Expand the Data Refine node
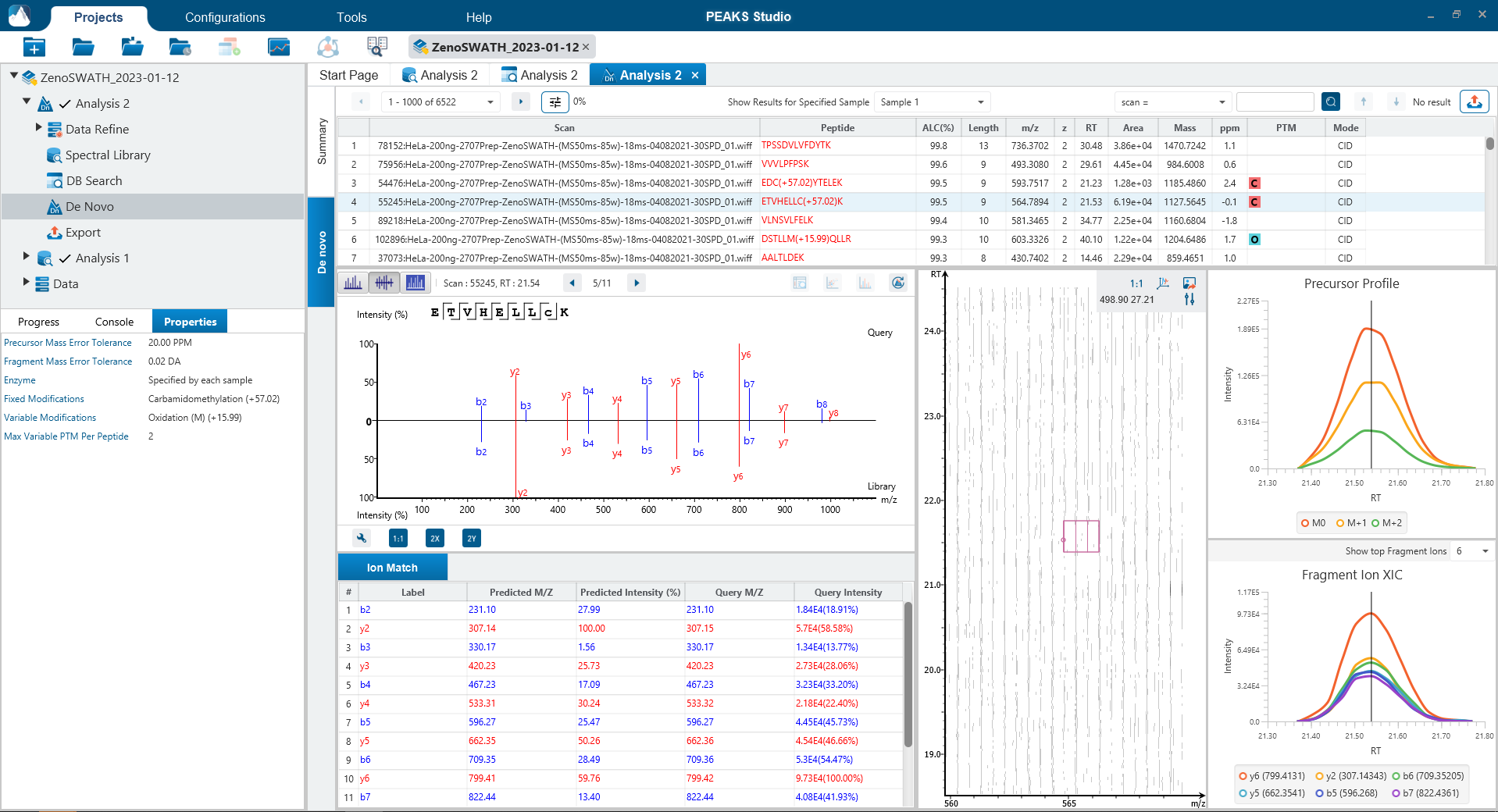The image size is (1498, 812). pyautogui.click(x=39, y=127)
